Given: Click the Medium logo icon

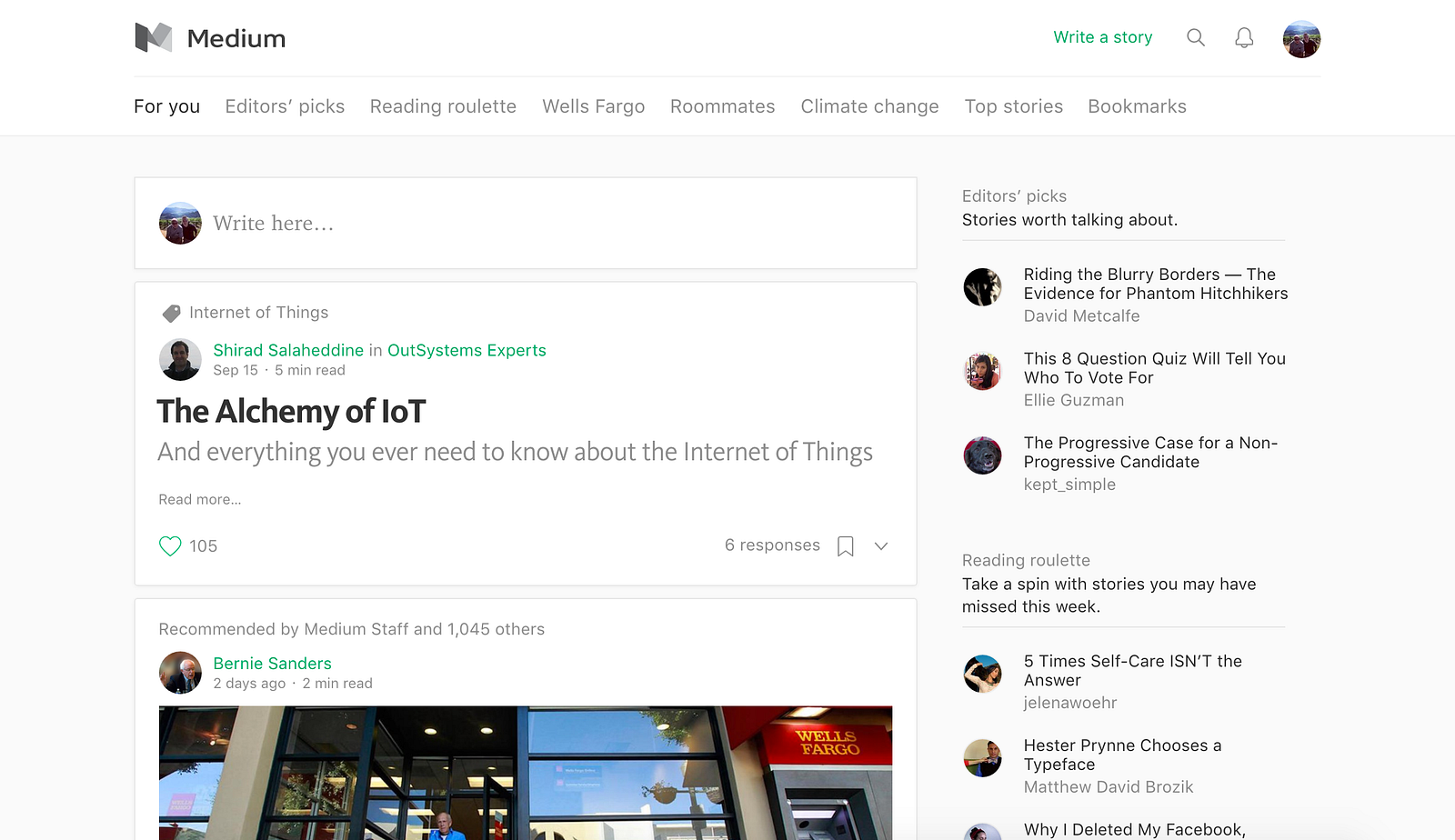Looking at the screenshot, I should point(153,37).
